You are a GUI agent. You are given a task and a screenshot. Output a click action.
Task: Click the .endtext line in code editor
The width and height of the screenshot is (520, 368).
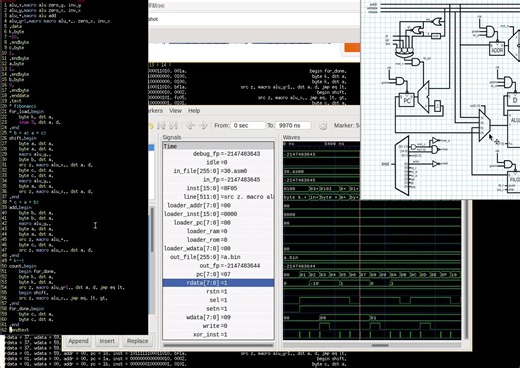click(19, 330)
